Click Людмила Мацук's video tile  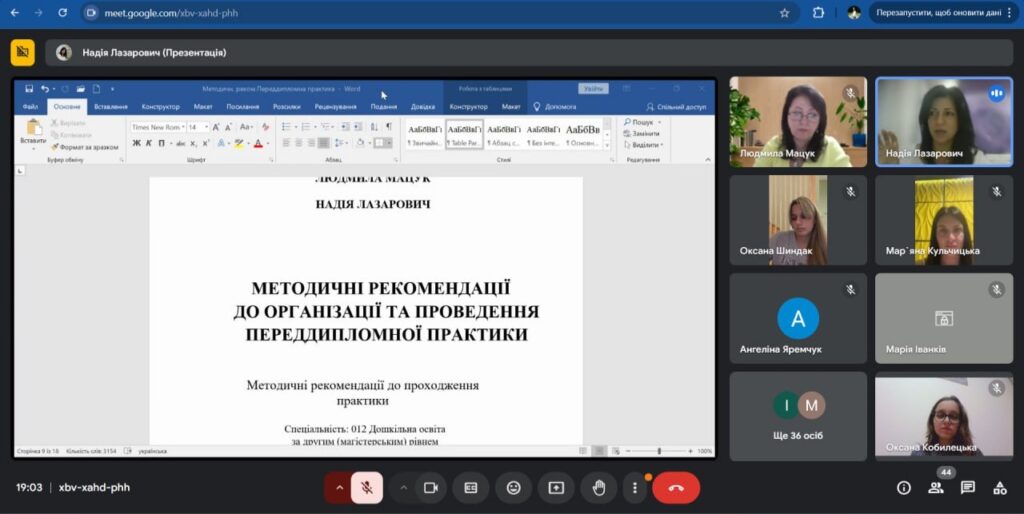click(798, 122)
